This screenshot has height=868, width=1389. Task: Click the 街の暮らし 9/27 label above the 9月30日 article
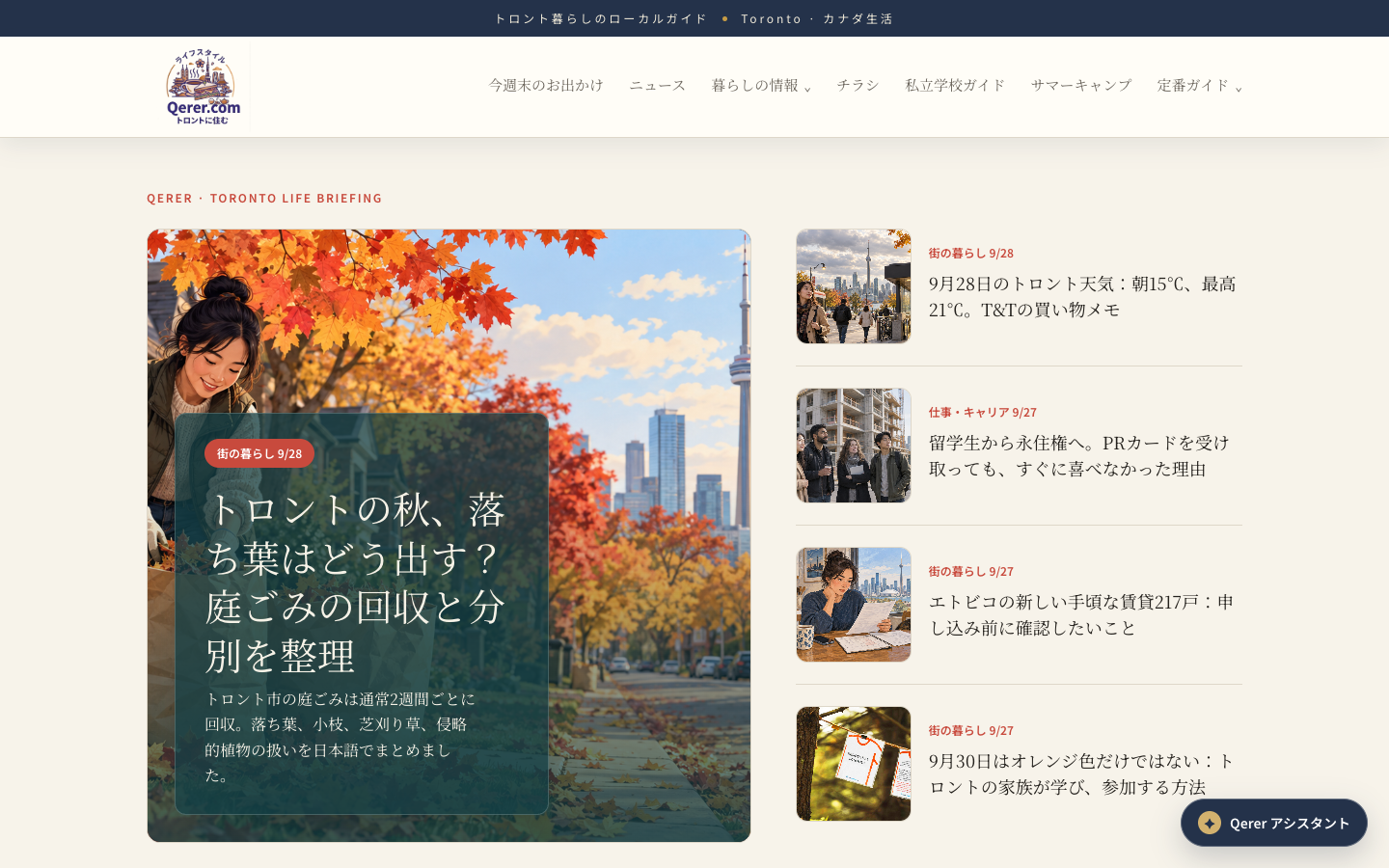(x=970, y=730)
